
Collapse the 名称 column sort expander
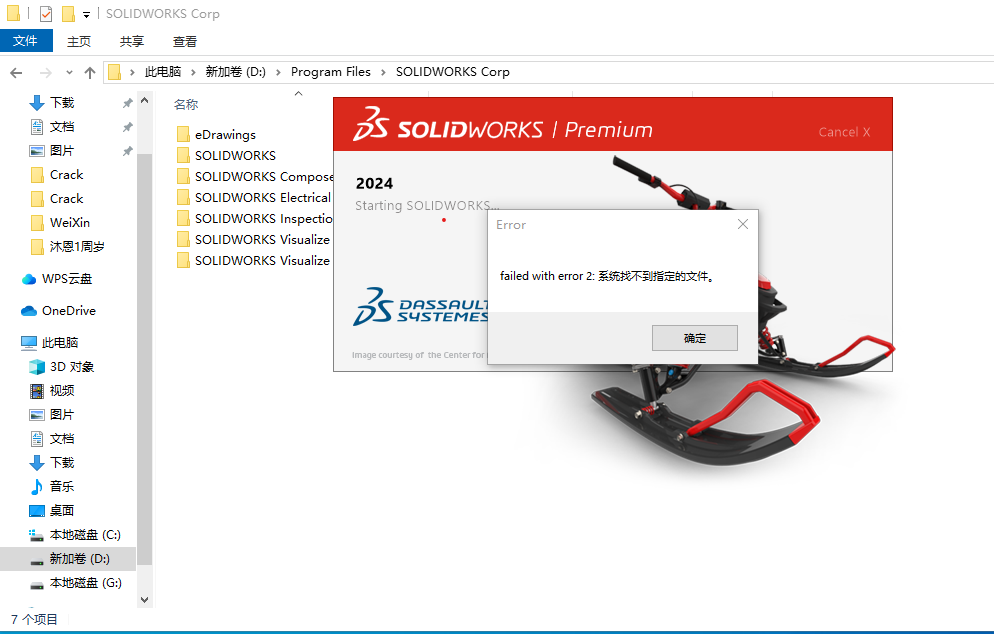pyautogui.click(x=298, y=92)
